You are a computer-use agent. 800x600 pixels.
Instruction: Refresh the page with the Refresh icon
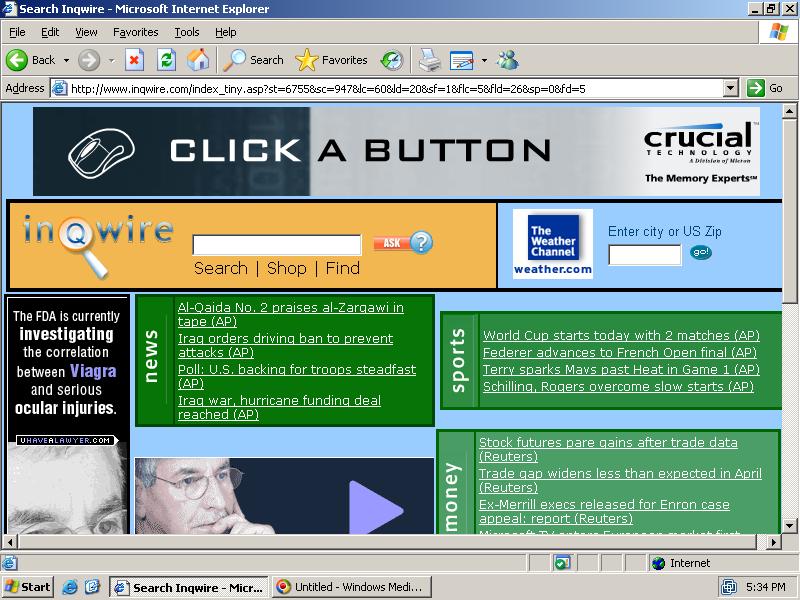tap(166, 60)
